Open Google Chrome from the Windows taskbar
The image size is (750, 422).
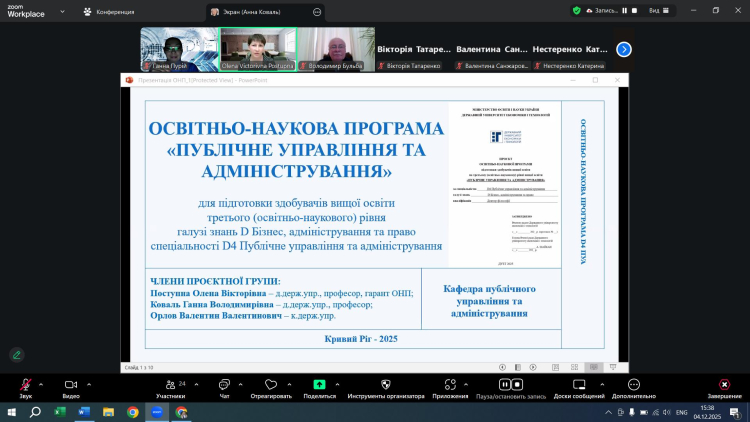pyautogui.click(x=133, y=411)
